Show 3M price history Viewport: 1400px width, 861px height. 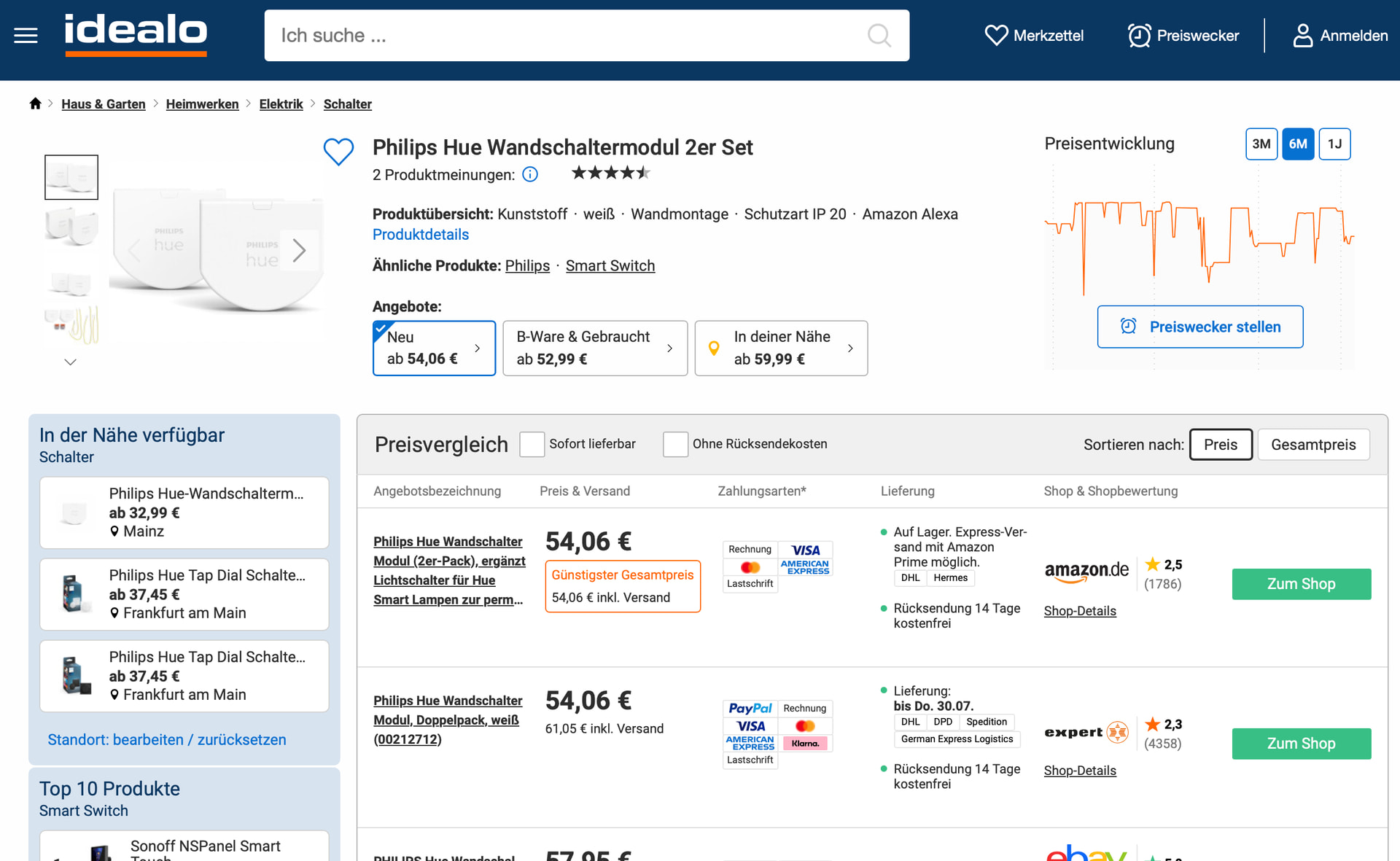pyautogui.click(x=1261, y=144)
